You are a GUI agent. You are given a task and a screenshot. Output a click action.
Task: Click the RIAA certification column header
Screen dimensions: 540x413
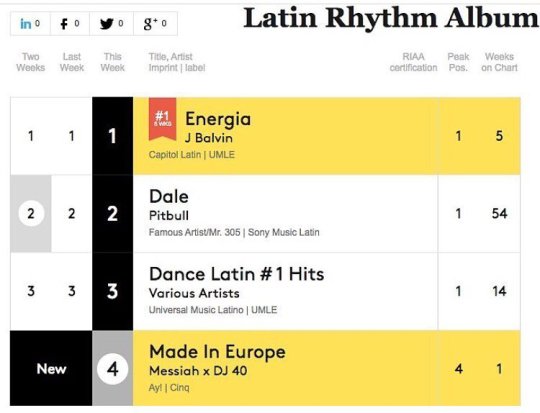coord(413,62)
